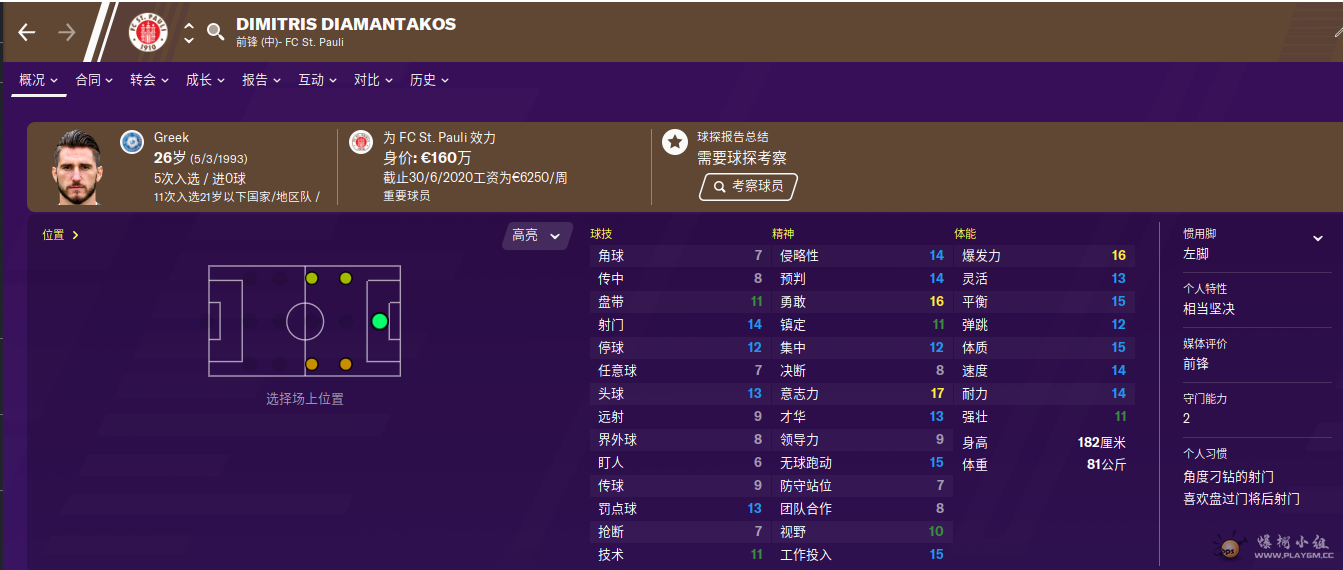Select next player with down chevron
The height and width of the screenshot is (570, 1343).
click(x=189, y=41)
